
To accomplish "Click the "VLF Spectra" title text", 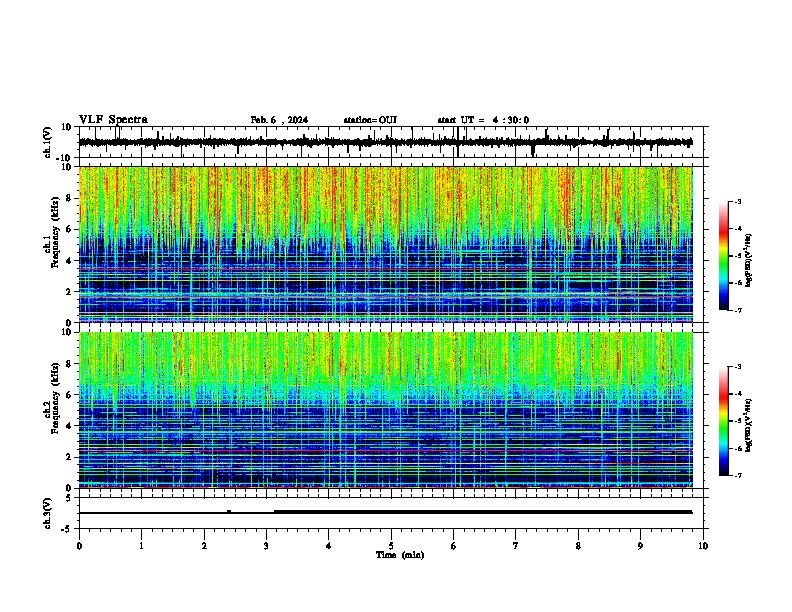I will pos(113,120).
